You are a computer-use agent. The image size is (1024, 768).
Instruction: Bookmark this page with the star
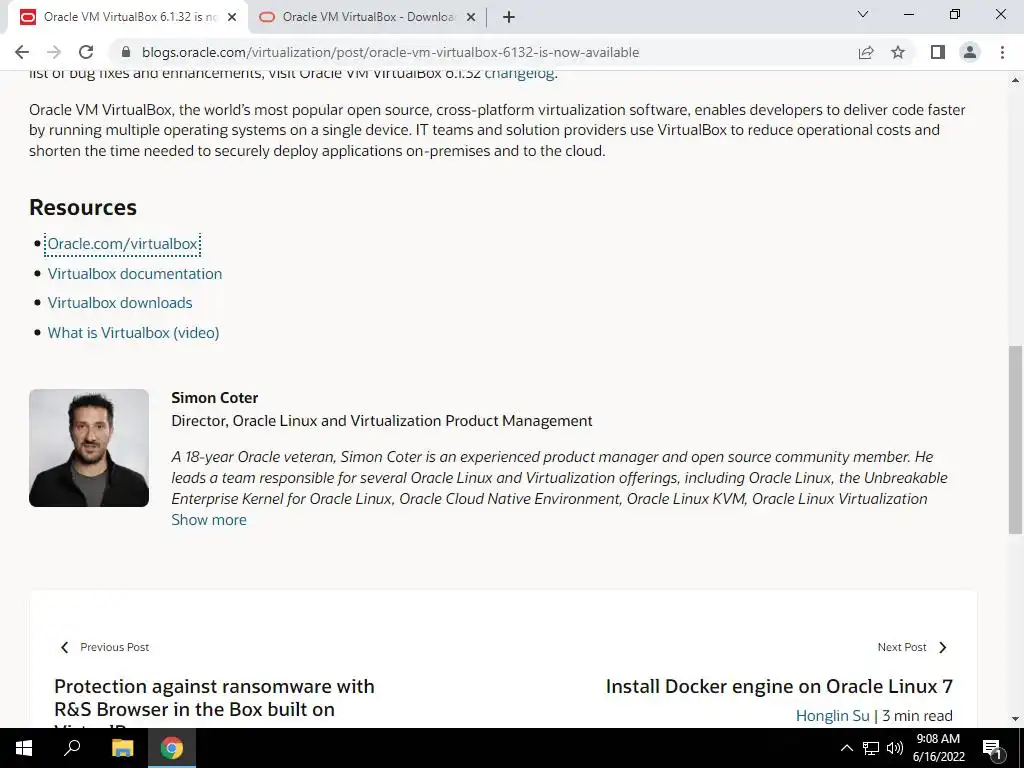pos(898,52)
